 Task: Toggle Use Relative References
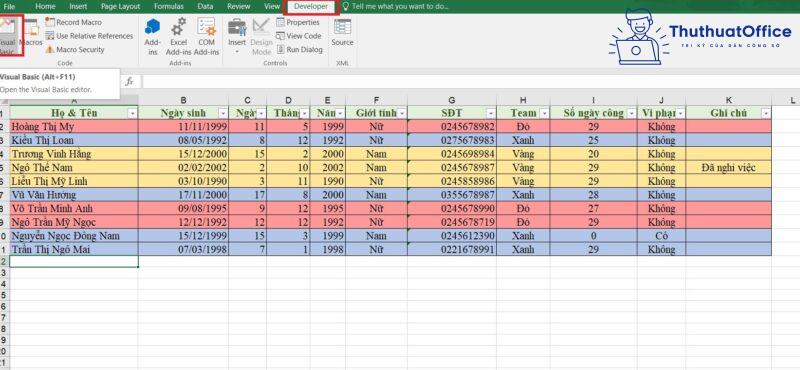pos(89,36)
